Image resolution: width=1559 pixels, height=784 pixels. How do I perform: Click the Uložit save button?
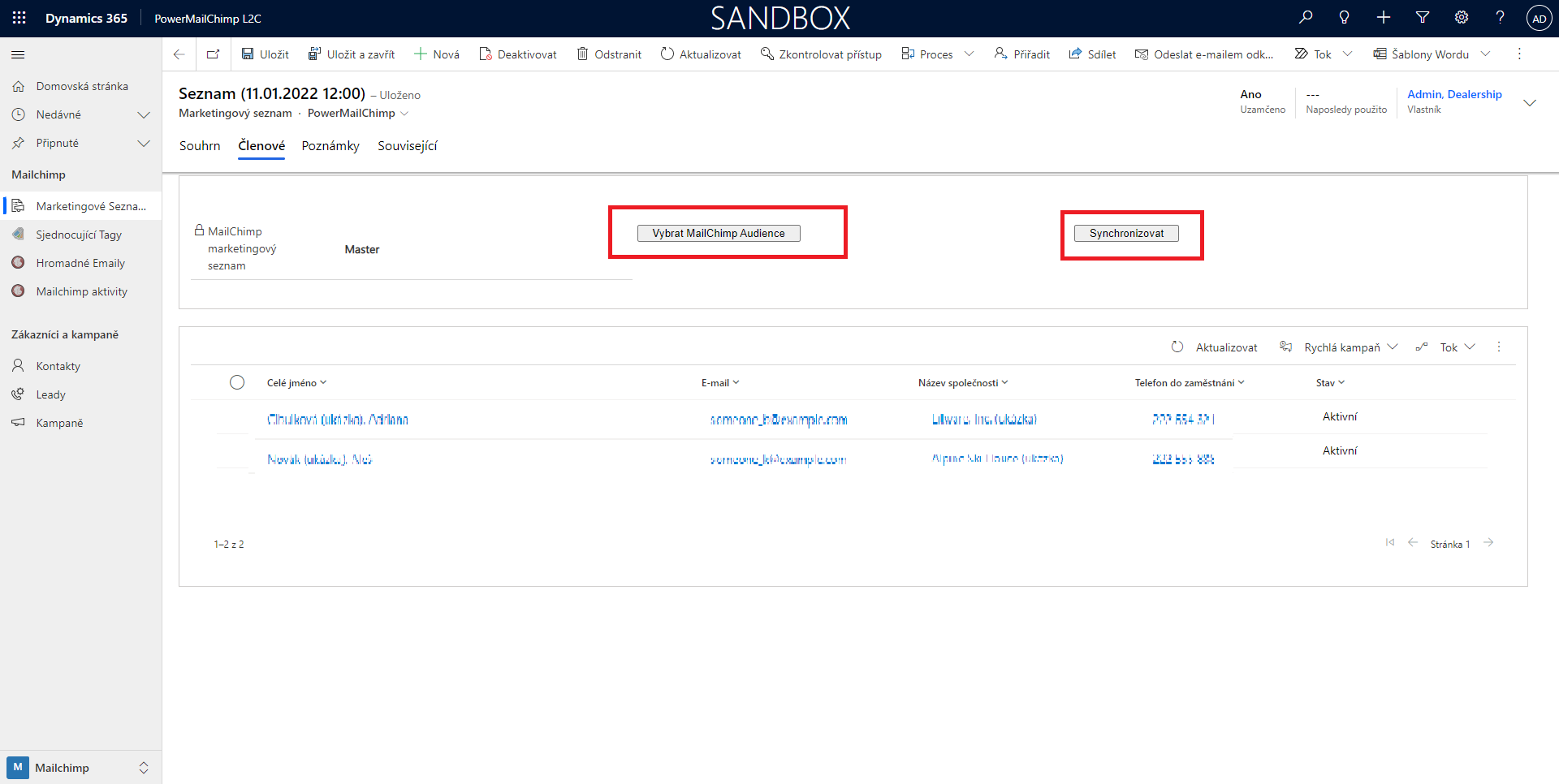[265, 54]
